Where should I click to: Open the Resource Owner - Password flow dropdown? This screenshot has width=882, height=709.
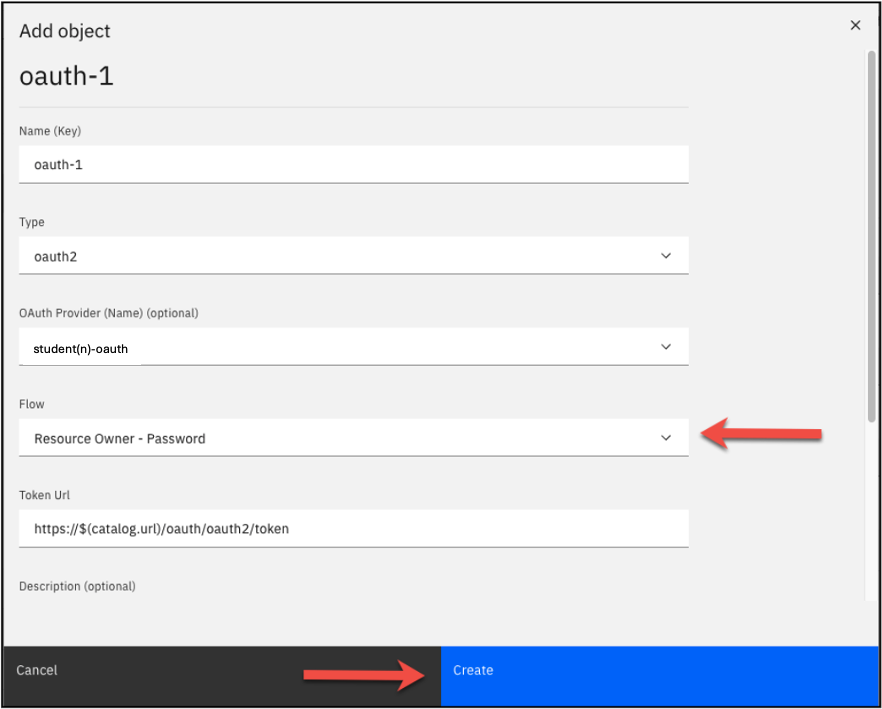tap(340, 438)
